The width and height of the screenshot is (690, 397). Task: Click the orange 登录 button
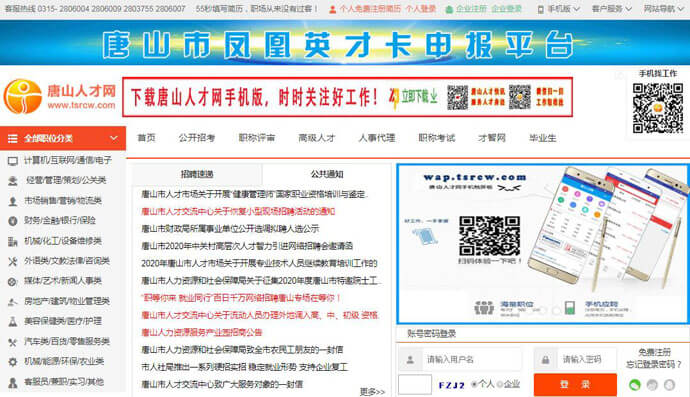[575, 385]
